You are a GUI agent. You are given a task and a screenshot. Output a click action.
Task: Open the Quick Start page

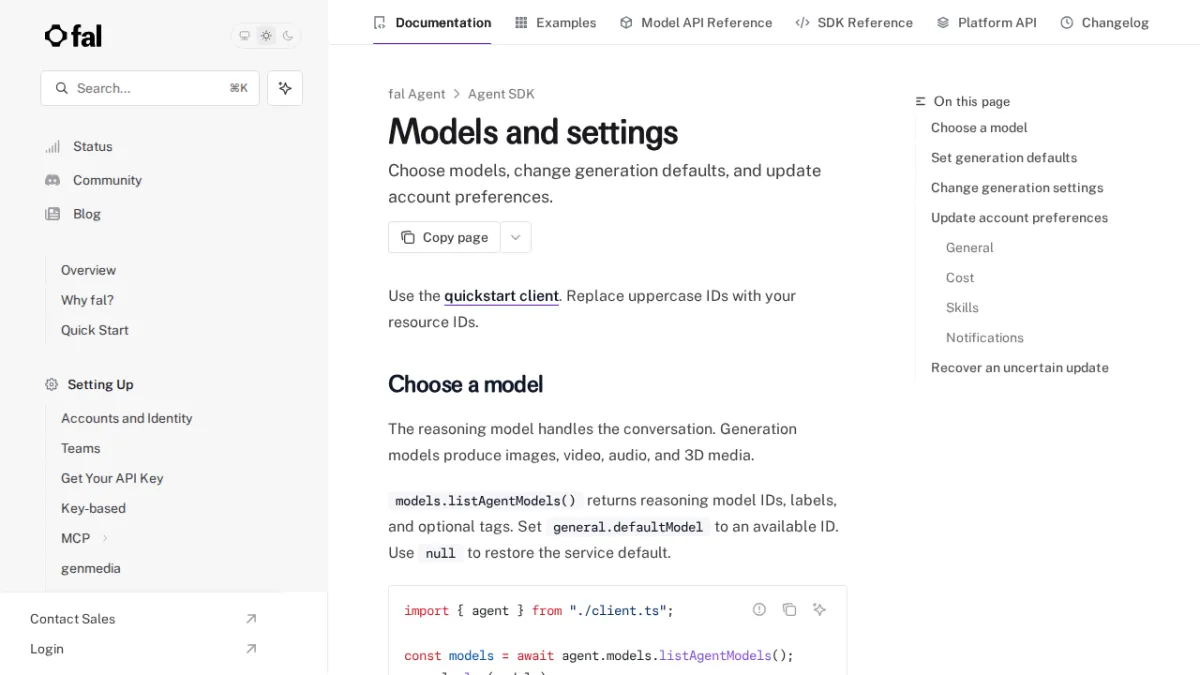click(95, 330)
